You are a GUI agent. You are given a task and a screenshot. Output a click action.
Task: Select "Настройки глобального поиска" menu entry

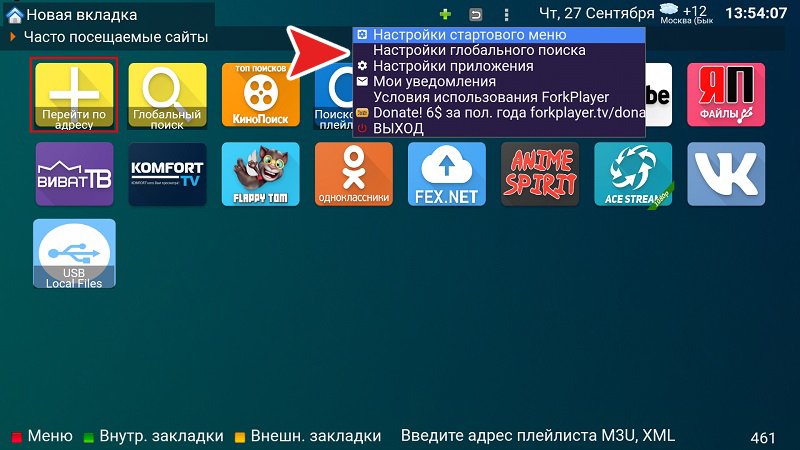point(498,51)
